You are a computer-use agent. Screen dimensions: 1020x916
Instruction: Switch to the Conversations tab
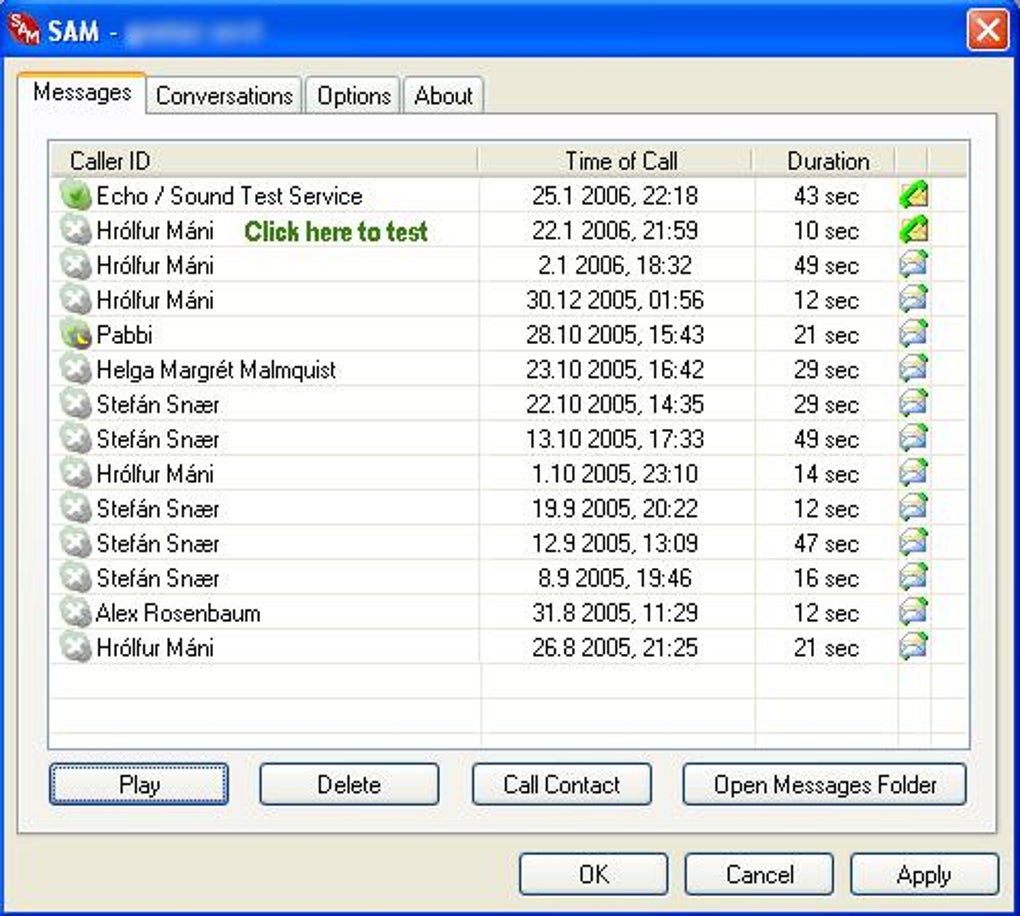(224, 96)
